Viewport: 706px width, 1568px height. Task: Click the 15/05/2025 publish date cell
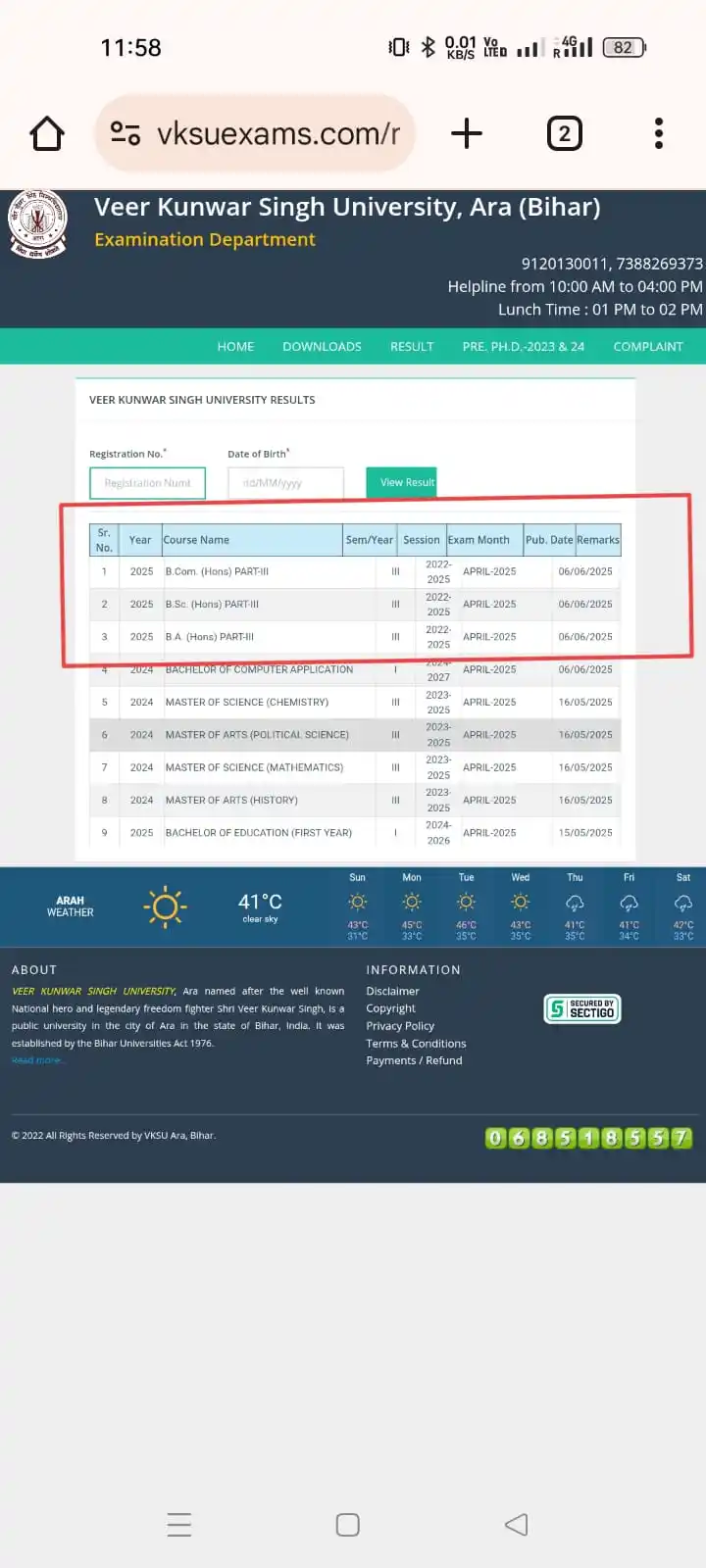pos(585,833)
